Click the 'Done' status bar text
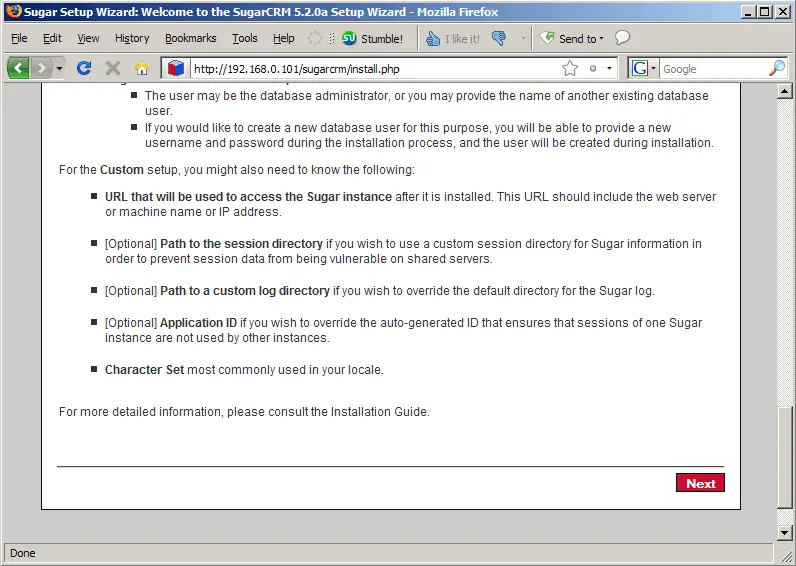This screenshot has height=566, width=796. click(23, 553)
